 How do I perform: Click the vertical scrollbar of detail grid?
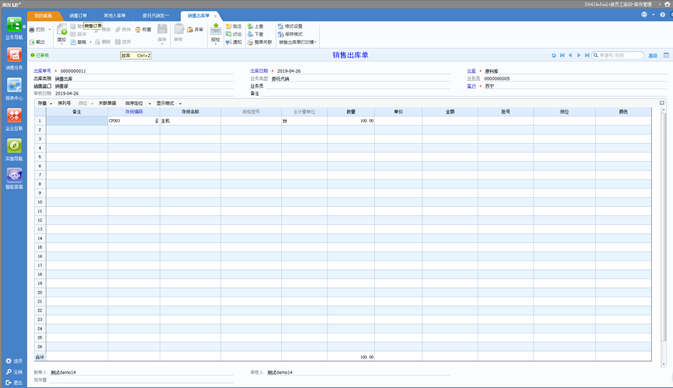664,237
